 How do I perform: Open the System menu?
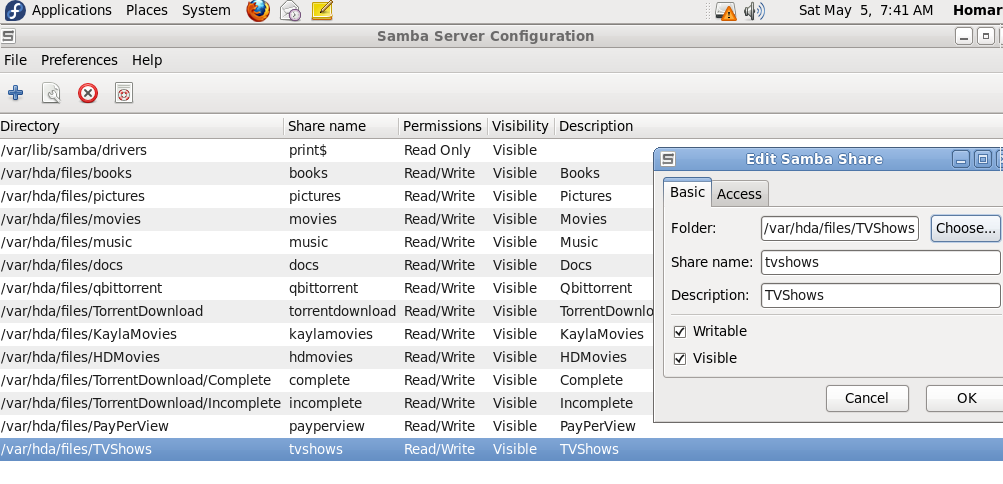coord(206,10)
